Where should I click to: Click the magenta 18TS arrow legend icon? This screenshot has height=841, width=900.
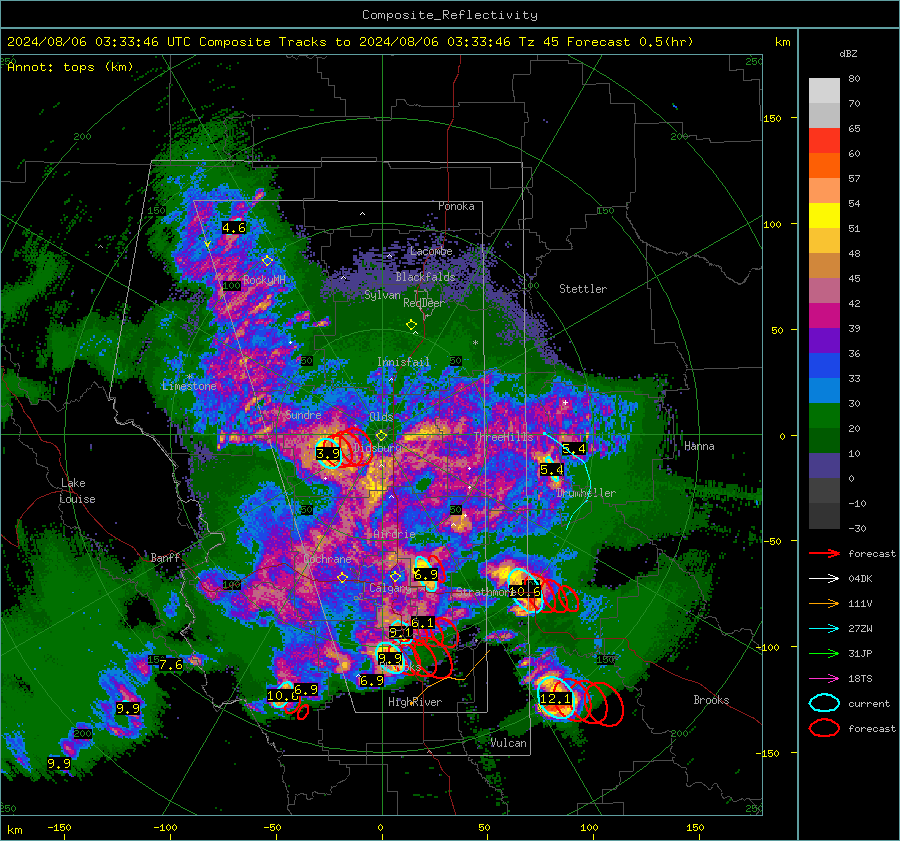824,679
